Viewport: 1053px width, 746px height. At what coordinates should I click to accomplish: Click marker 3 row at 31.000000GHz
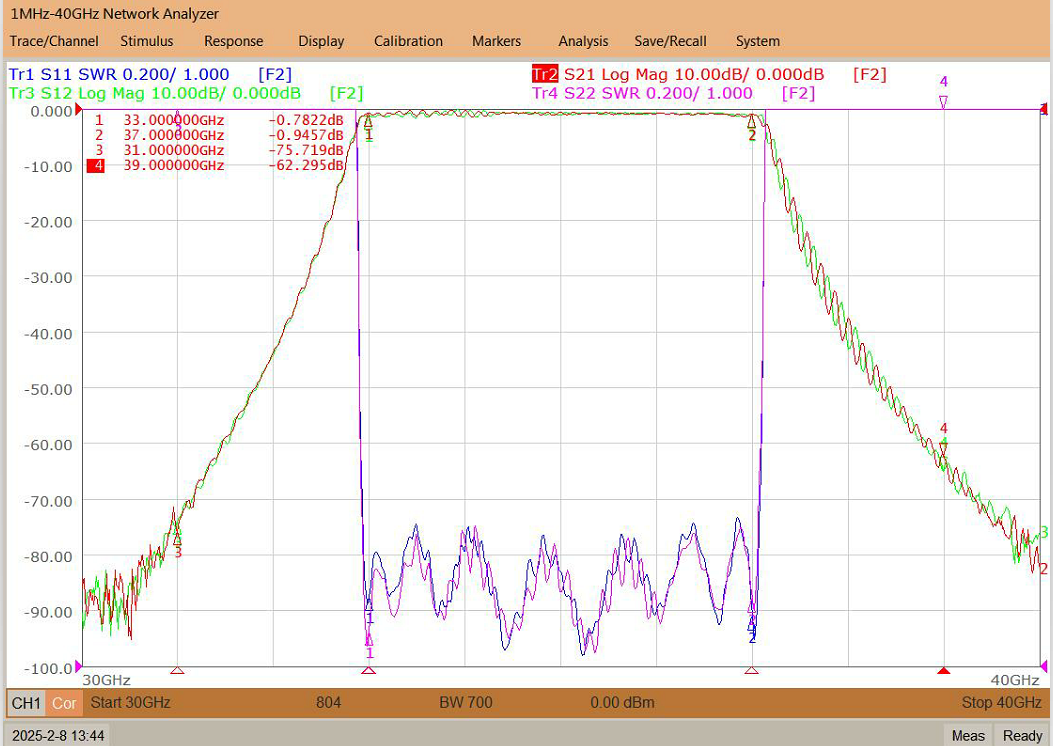coord(219,150)
